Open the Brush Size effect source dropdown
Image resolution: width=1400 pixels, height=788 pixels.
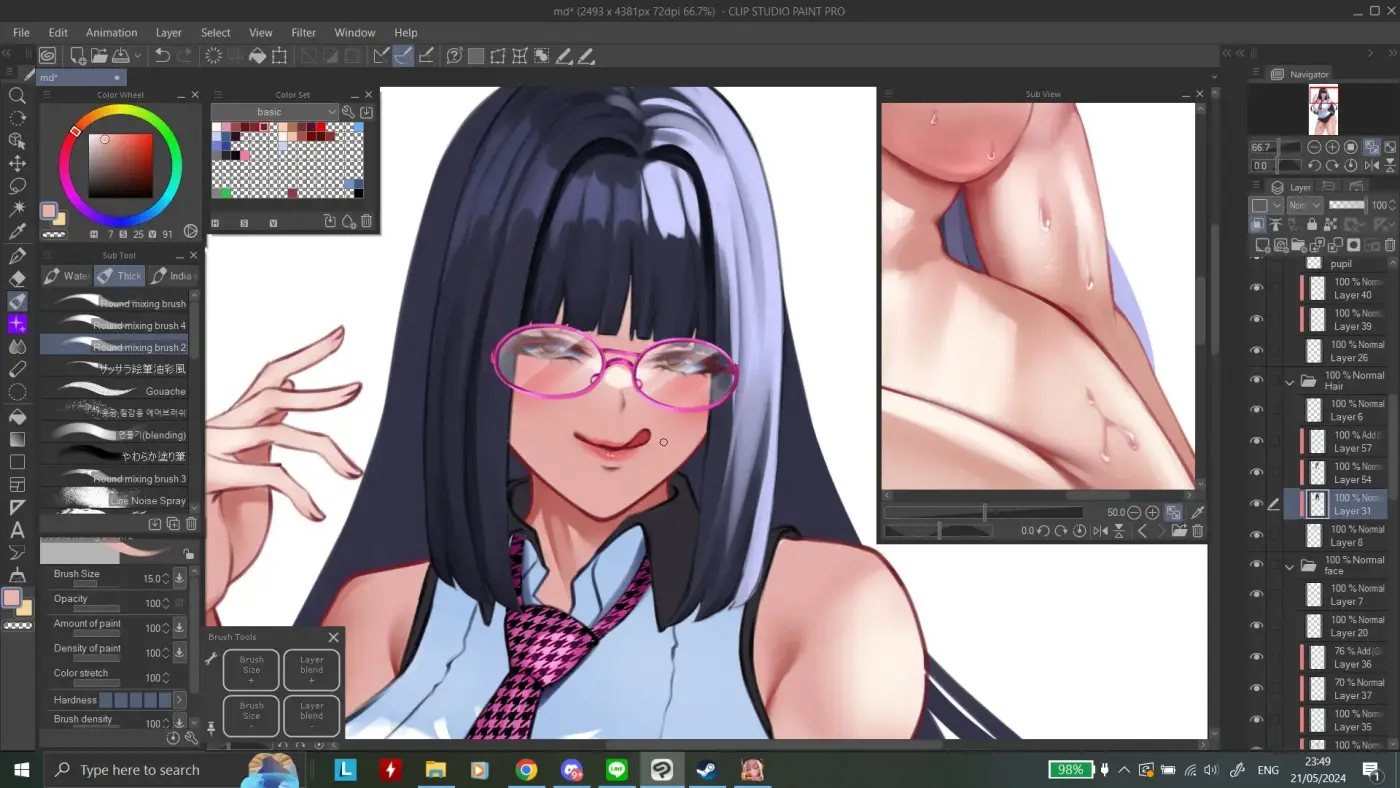[179, 578]
